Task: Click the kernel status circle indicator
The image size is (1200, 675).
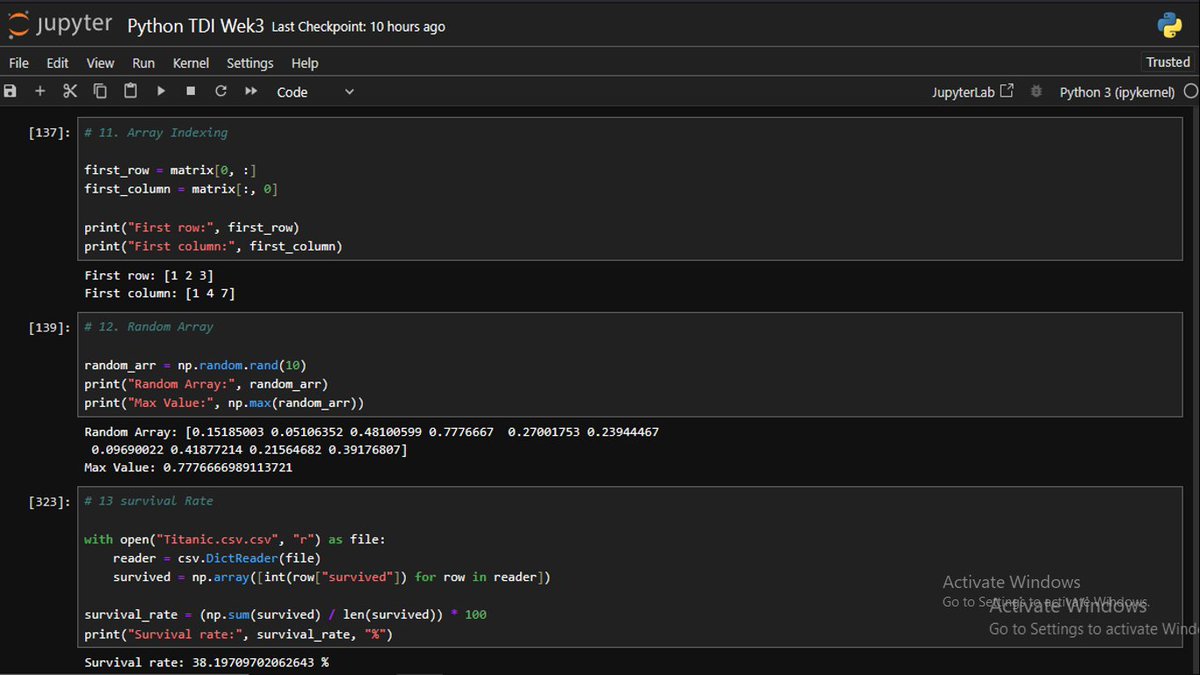Action: pos(1190,91)
